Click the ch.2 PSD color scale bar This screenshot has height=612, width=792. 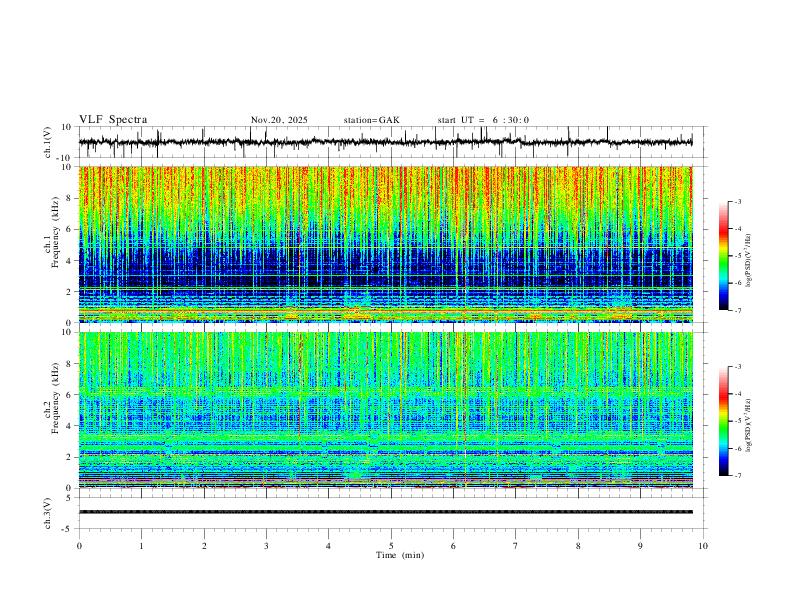(723, 421)
